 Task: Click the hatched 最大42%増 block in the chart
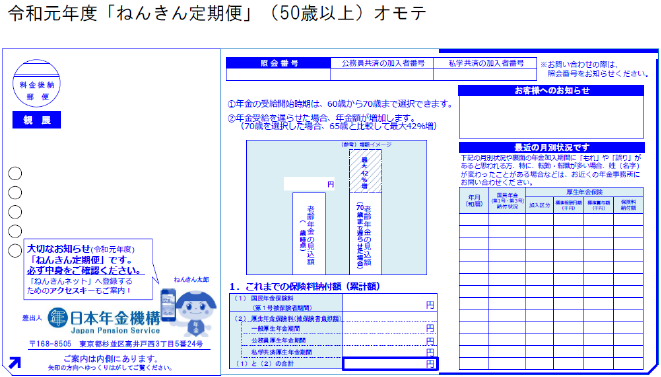click(x=365, y=171)
